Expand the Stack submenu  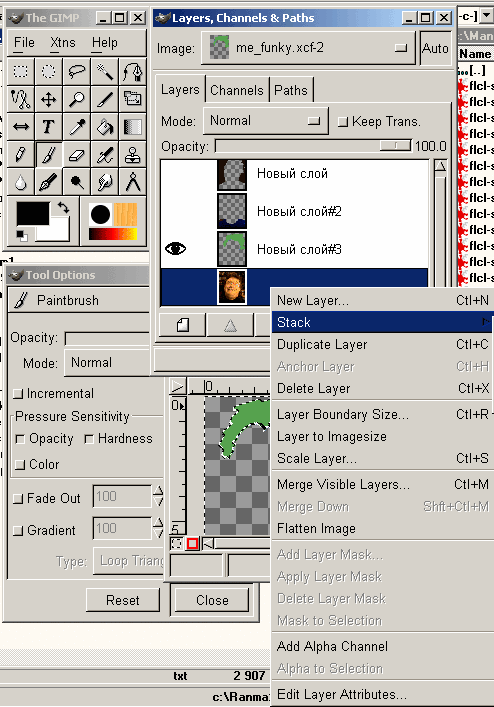(381, 322)
